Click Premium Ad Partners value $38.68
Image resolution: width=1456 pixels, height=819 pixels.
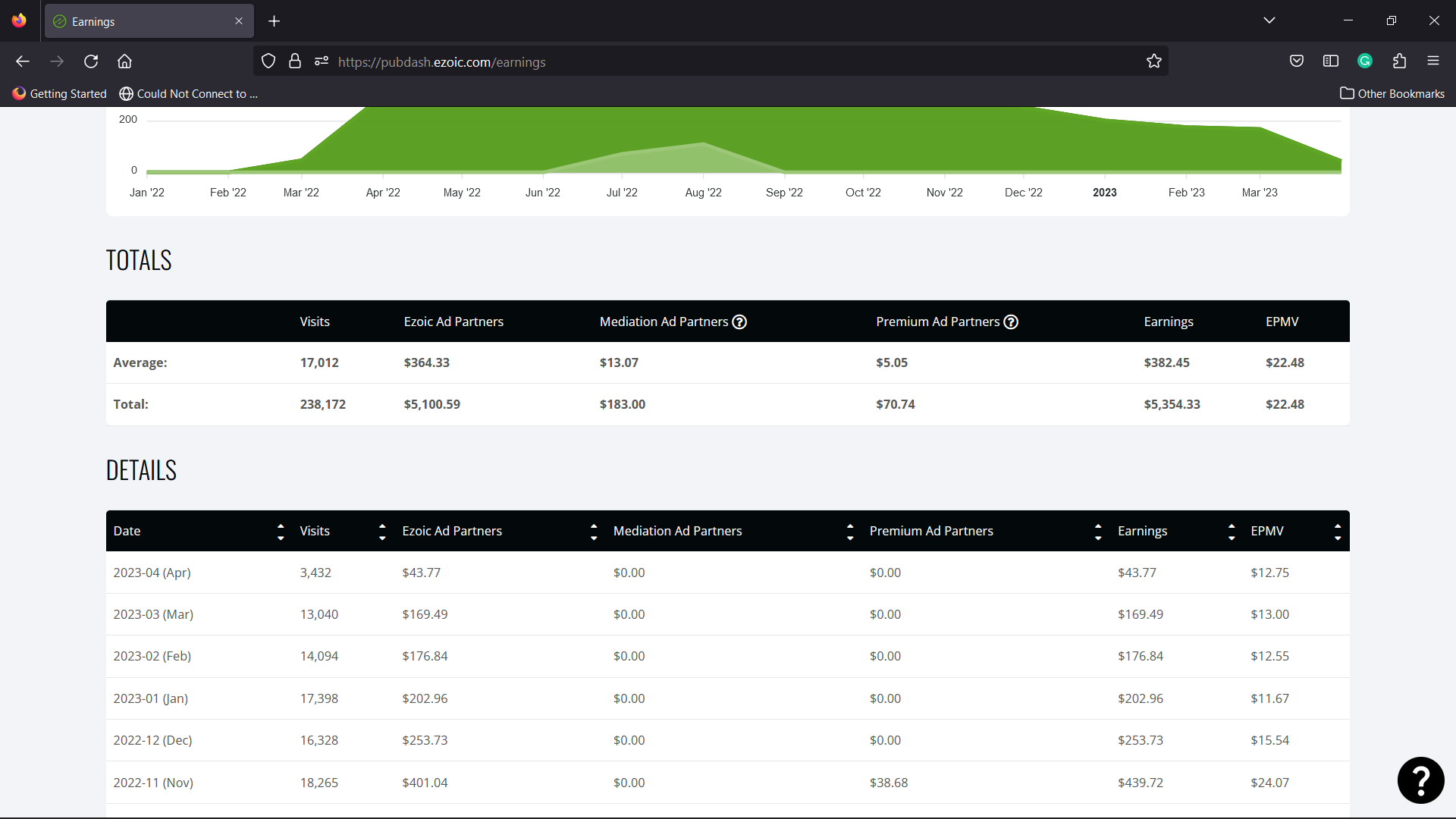coord(889,783)
